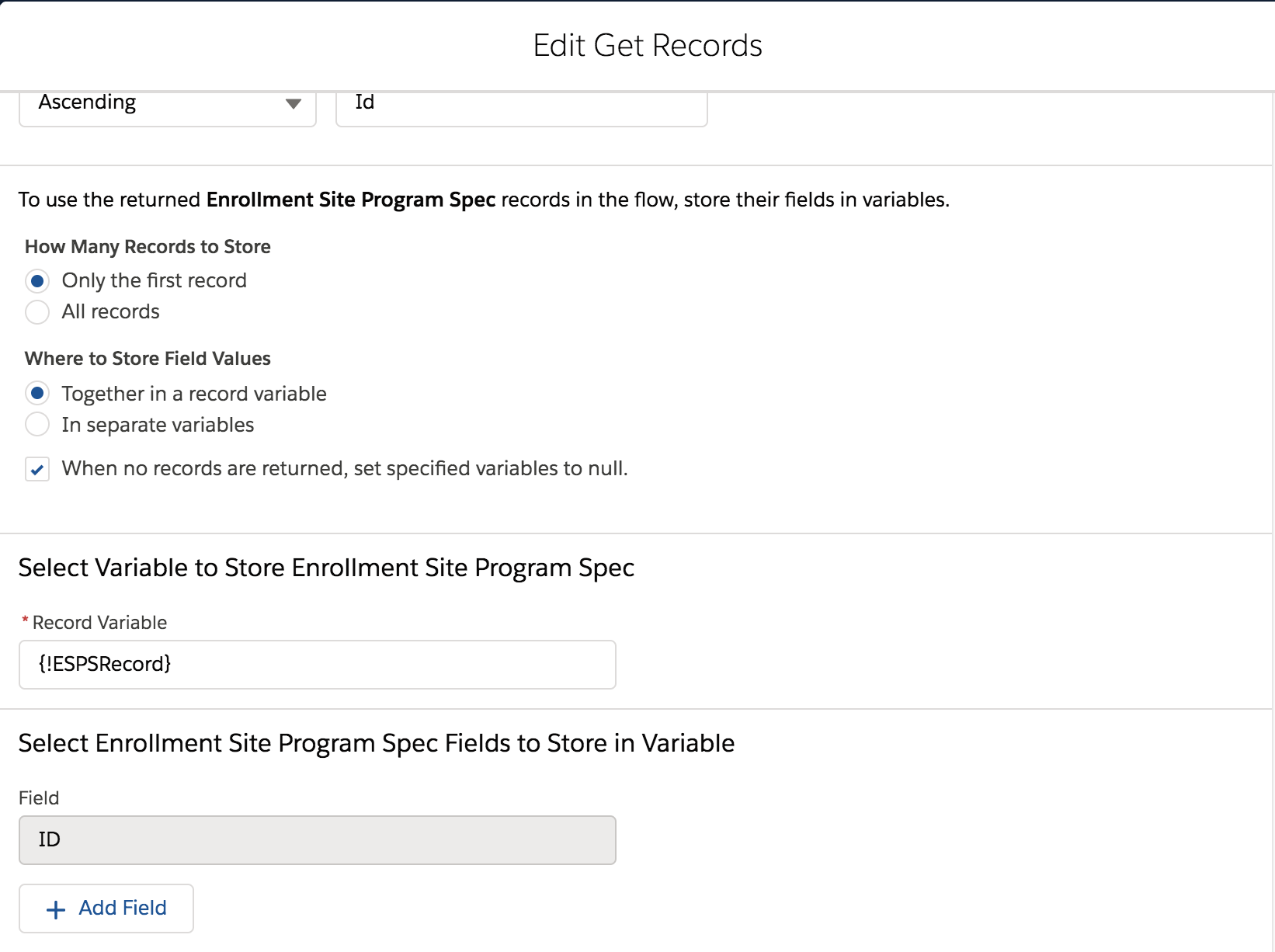Click the greyed-out ID field box
The image size is (1275, 952).
tap(317, 839)
